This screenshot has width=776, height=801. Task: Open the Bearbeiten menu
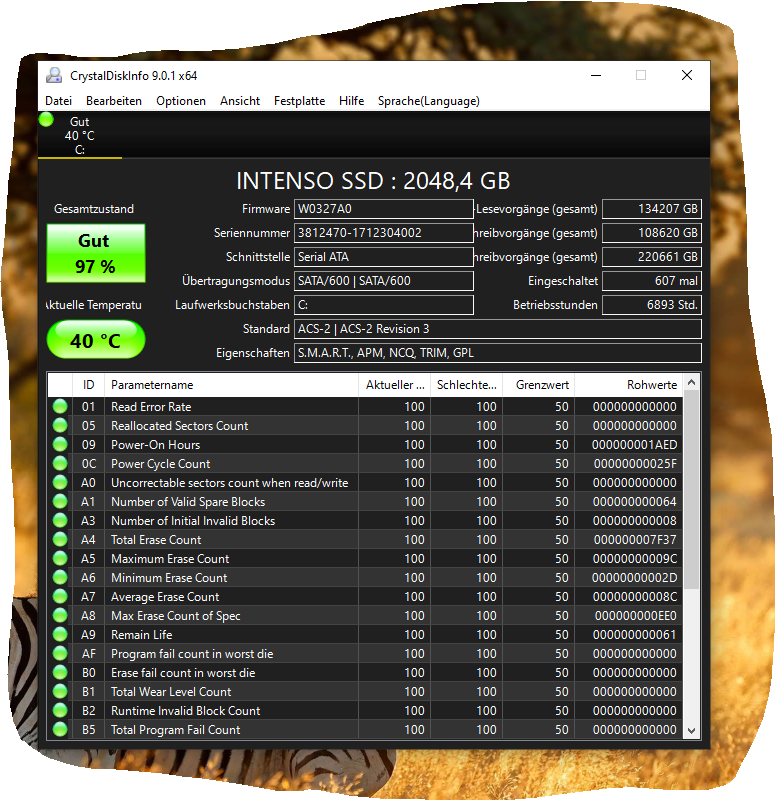(x=114, y=101)
